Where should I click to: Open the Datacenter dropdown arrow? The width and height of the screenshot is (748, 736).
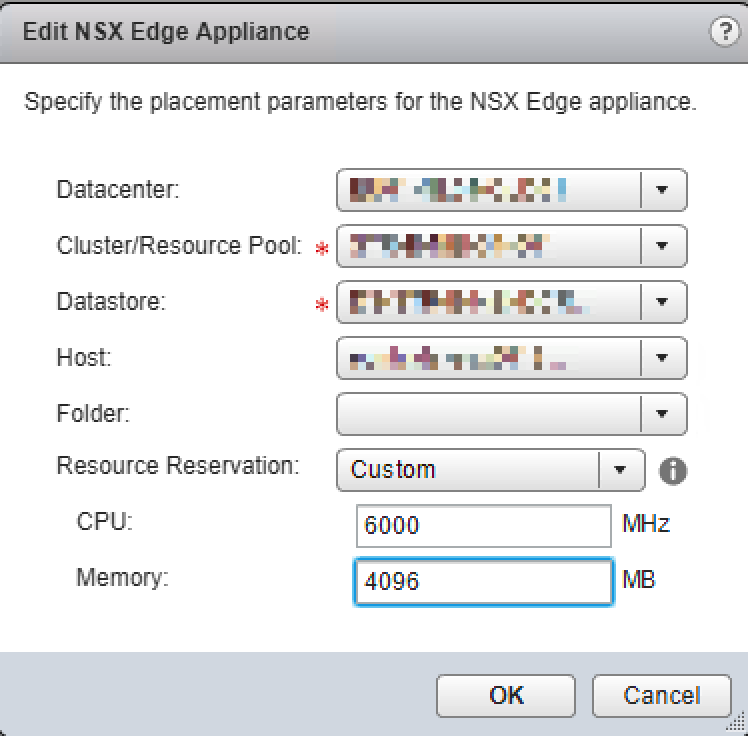click(x=661, y=190)
